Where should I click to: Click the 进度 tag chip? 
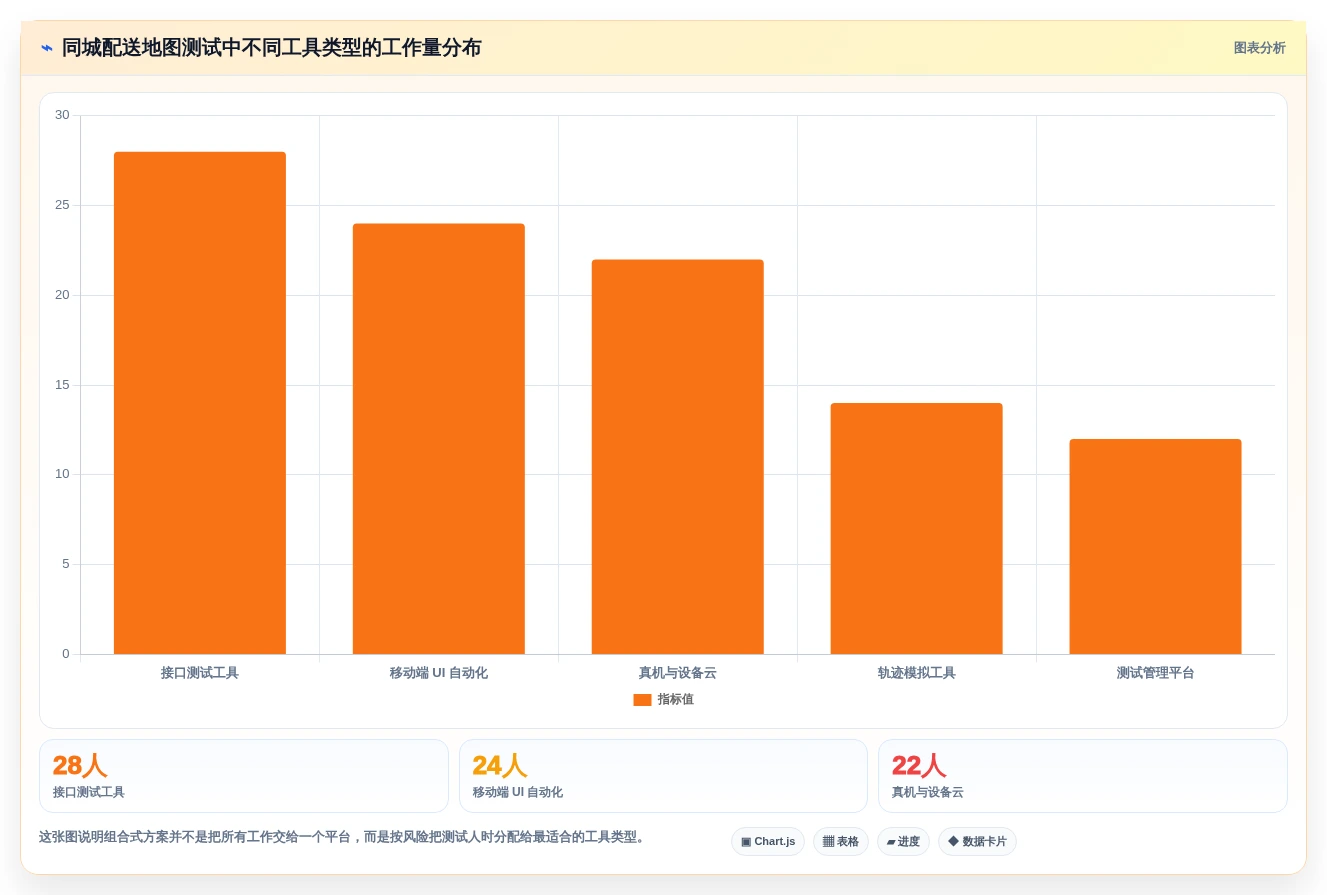click(903, 842)
